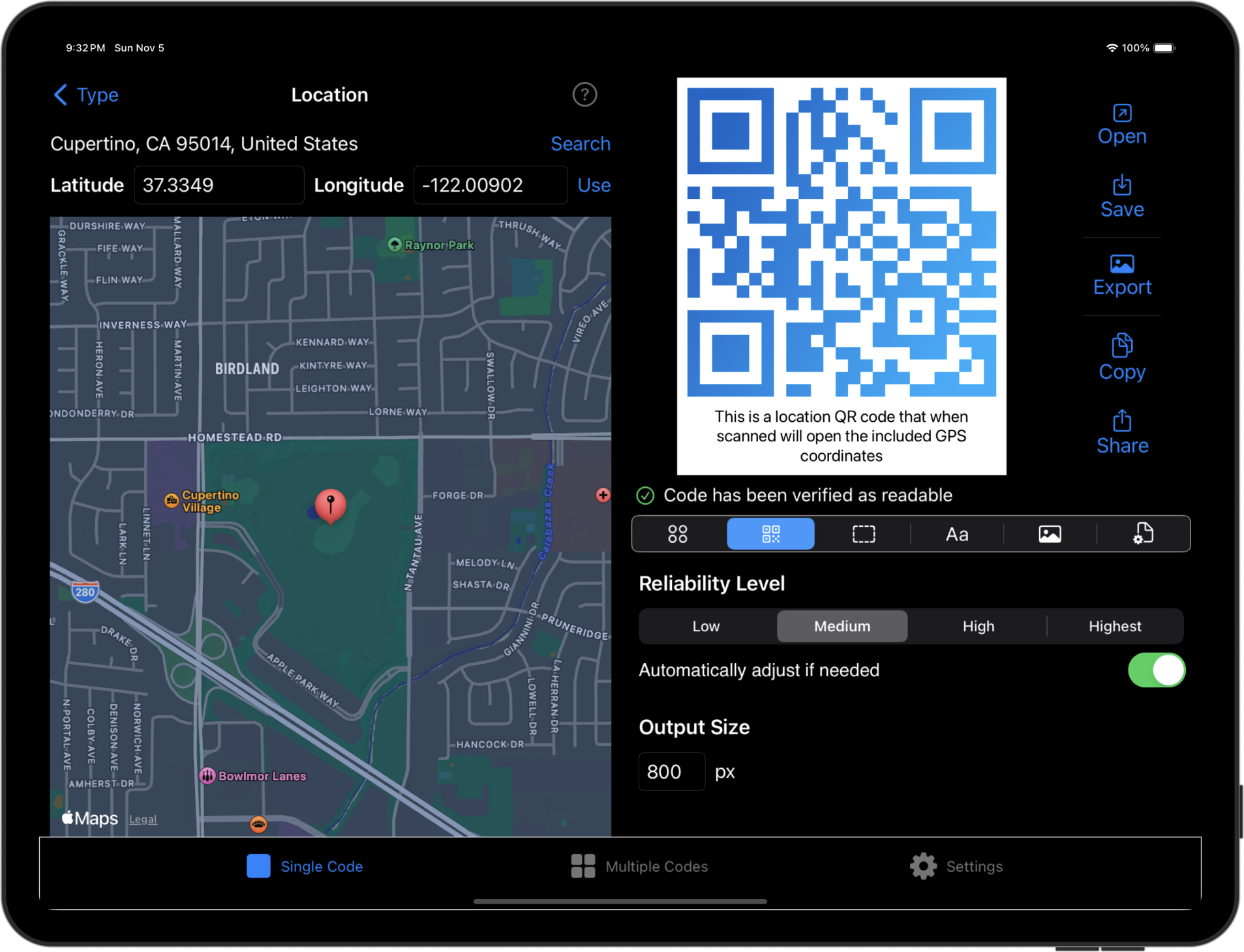The image size is (1244, 952).
Task: Set reliability level to Medium
Action: click(842, 626)
